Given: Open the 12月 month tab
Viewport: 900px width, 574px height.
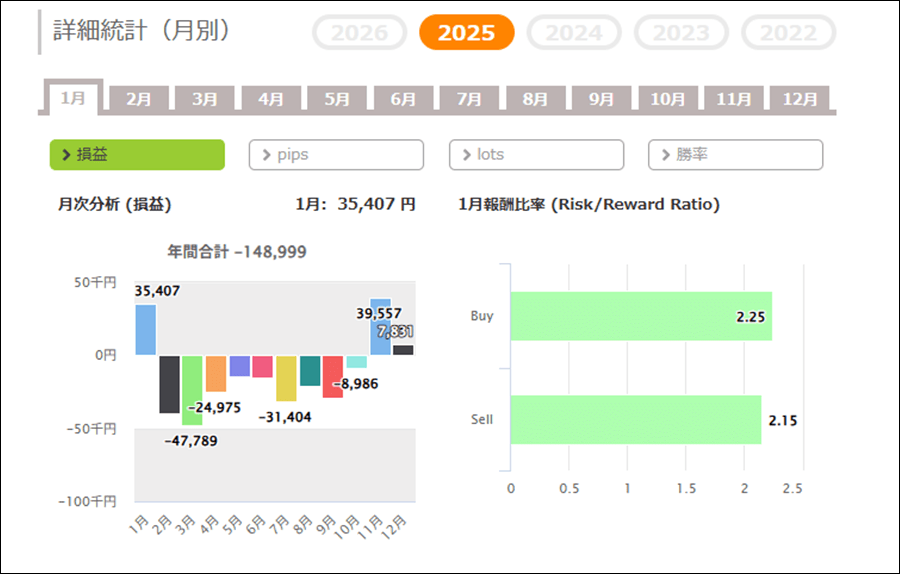Looking at the screenshot, I should 800,99.
